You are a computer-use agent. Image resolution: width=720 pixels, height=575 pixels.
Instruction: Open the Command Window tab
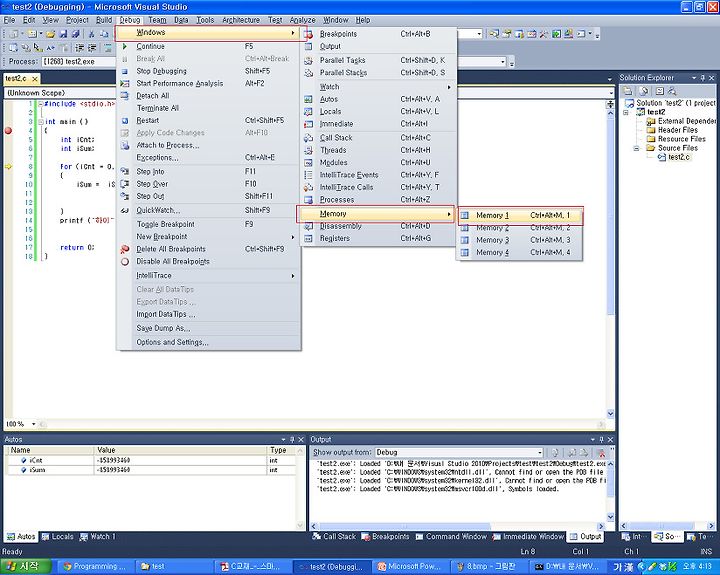tap(451, 536)
